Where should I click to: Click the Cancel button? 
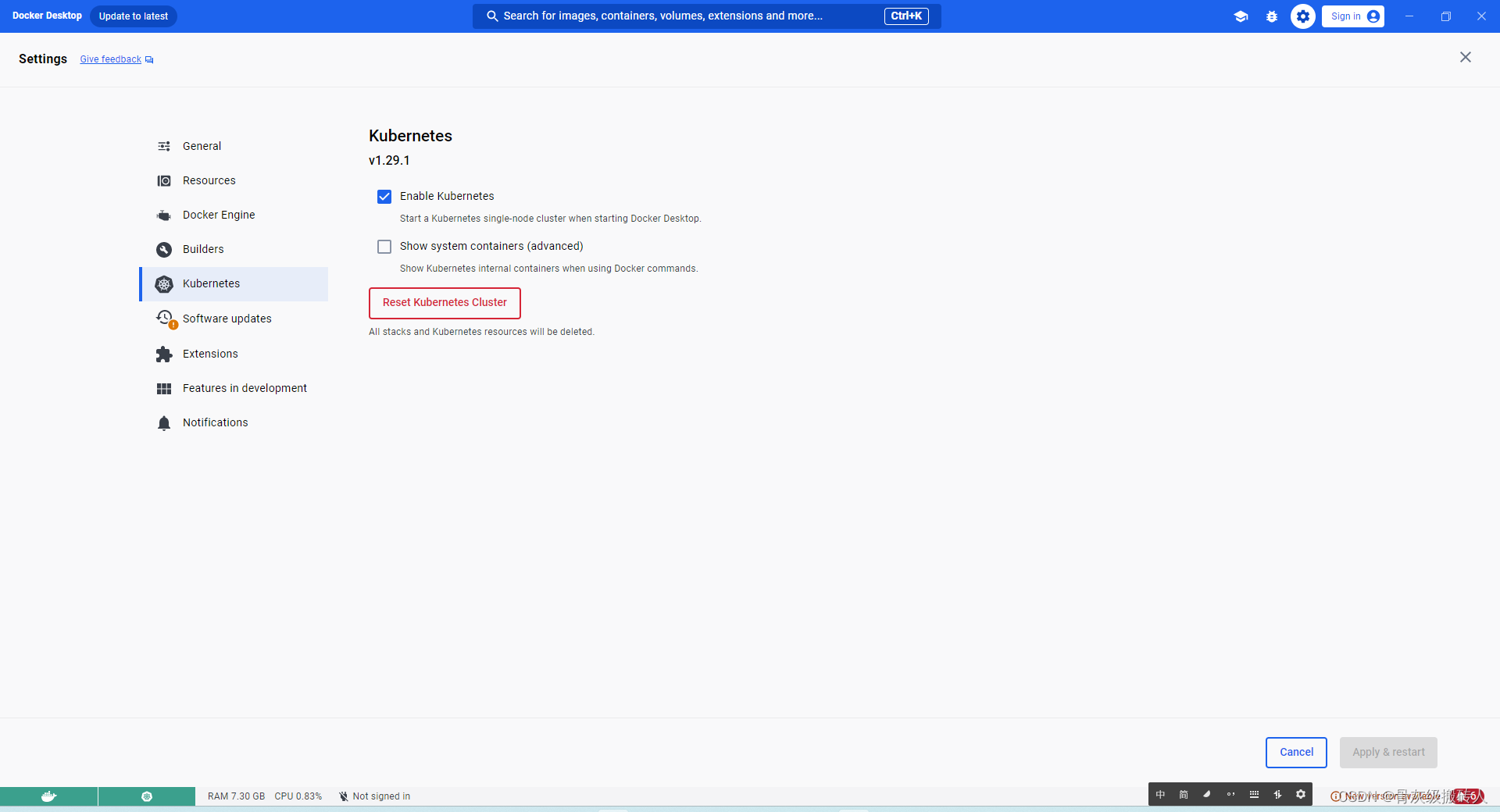pos(1296,753)
